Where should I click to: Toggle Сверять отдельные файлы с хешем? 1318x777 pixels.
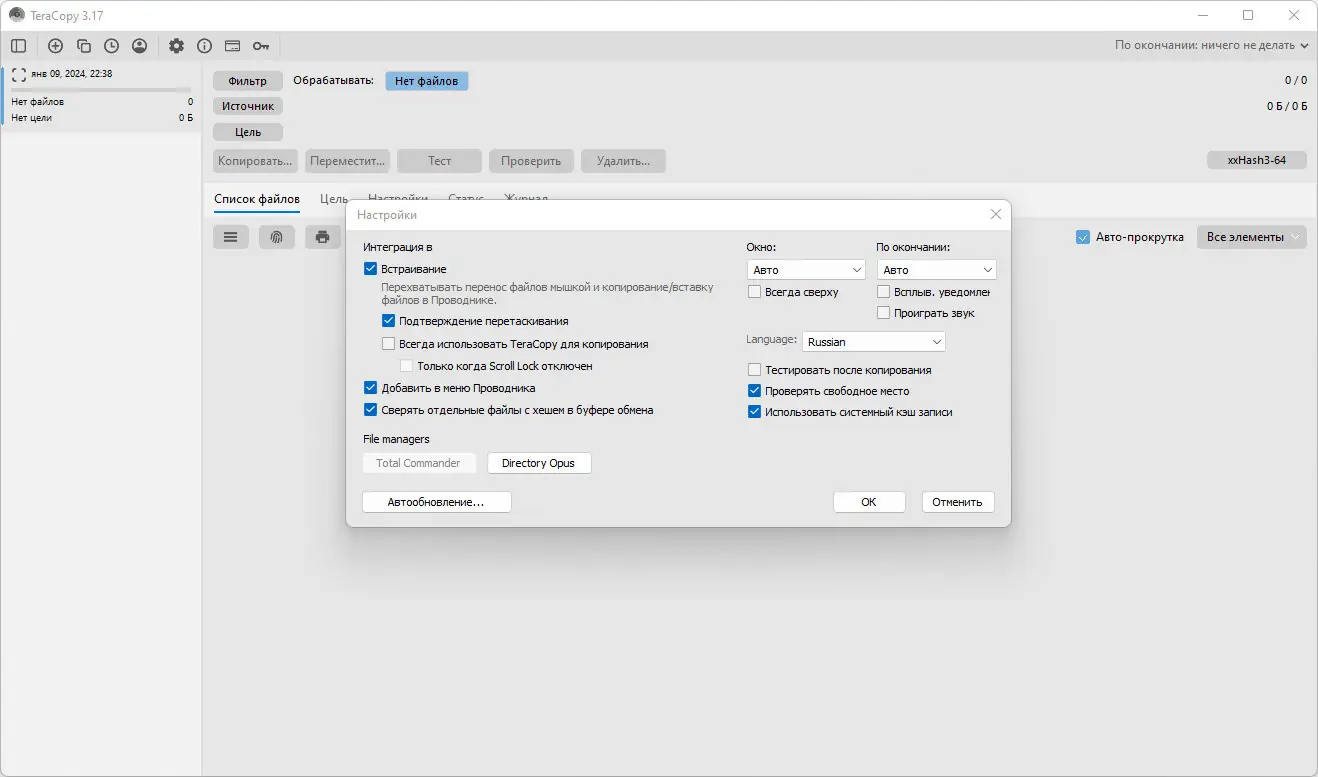point(371,410)
